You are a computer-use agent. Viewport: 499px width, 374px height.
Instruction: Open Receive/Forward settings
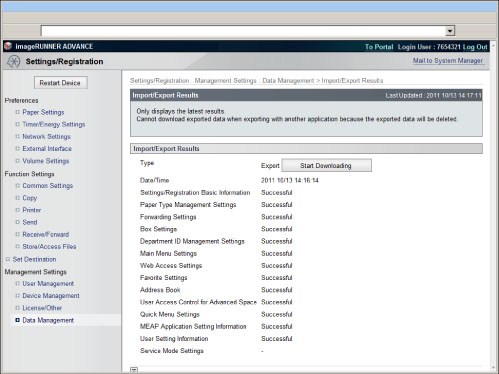point(46,234)
